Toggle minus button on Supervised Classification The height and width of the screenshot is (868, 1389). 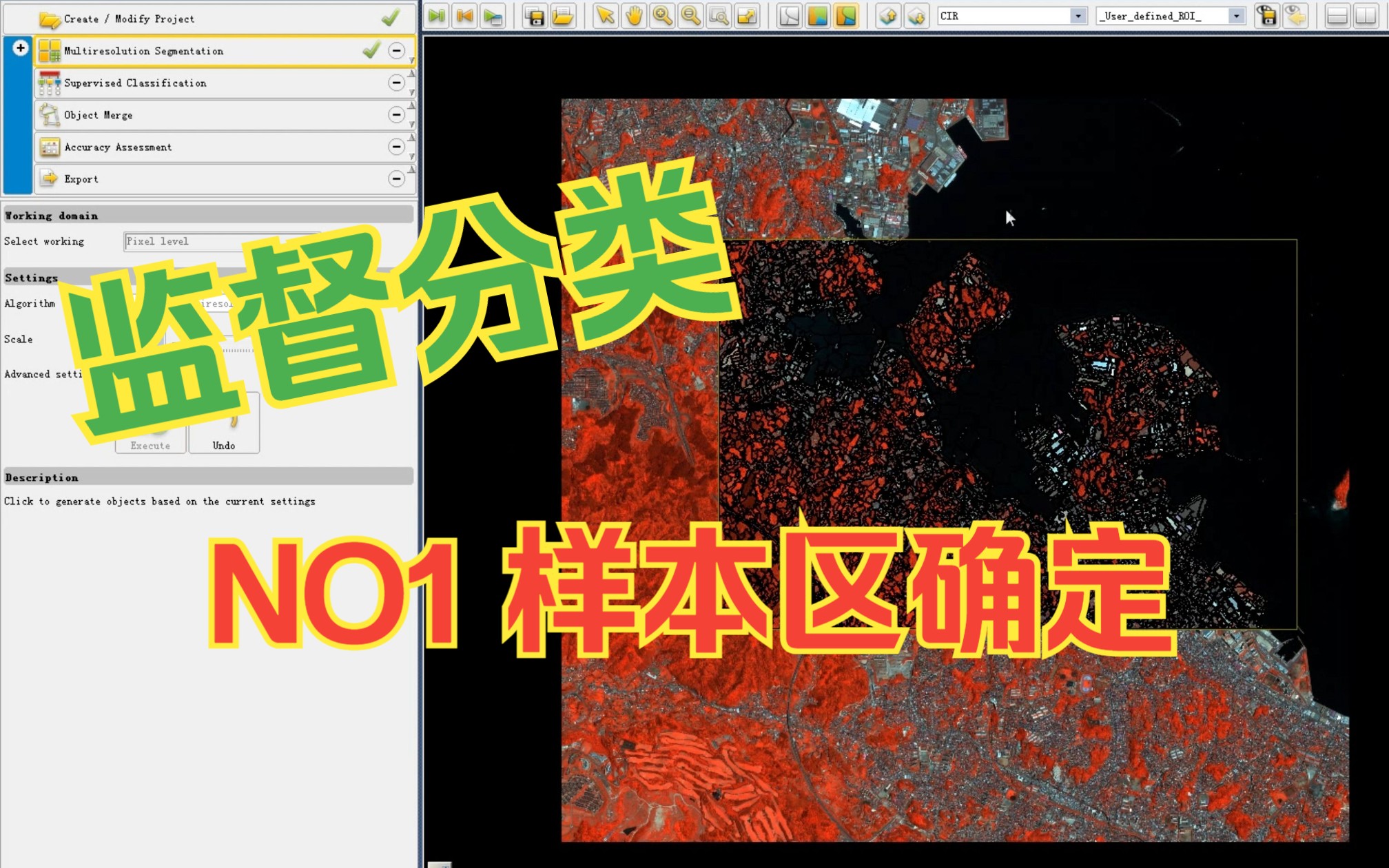(x=396, y=83)
